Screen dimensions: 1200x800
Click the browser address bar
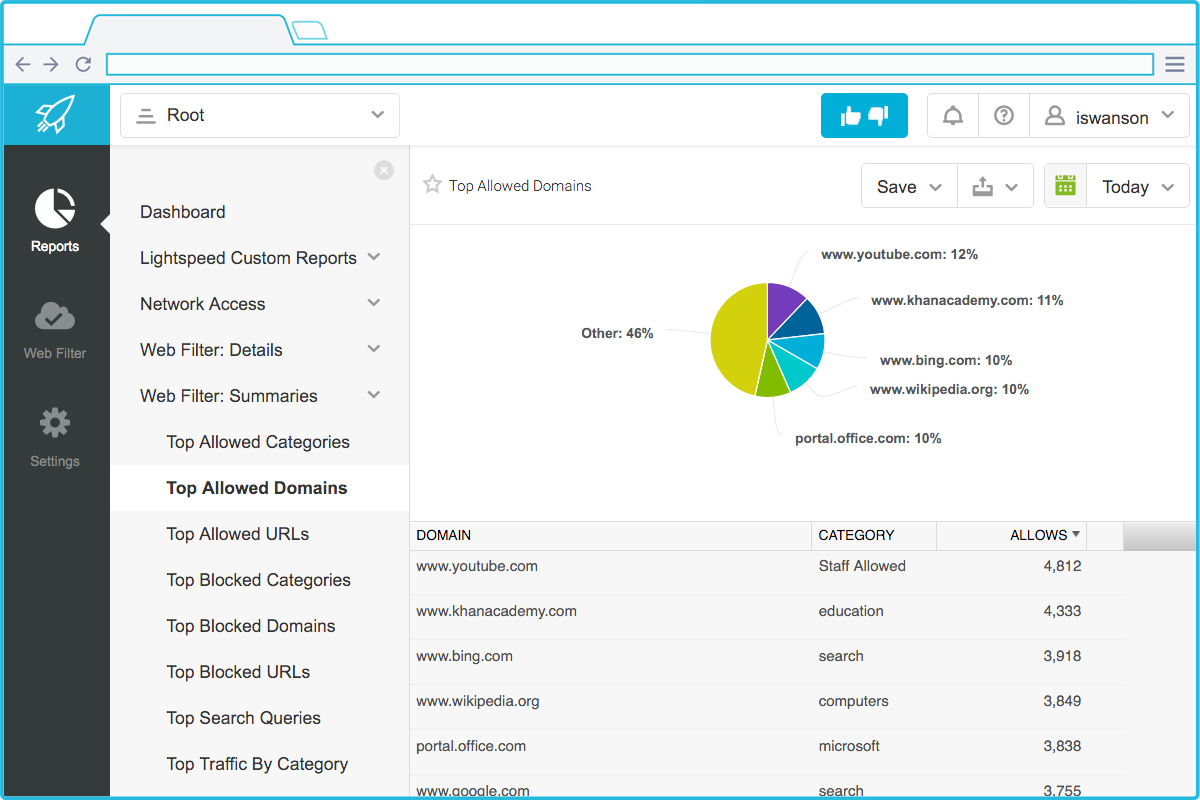(x=630, y=64)
